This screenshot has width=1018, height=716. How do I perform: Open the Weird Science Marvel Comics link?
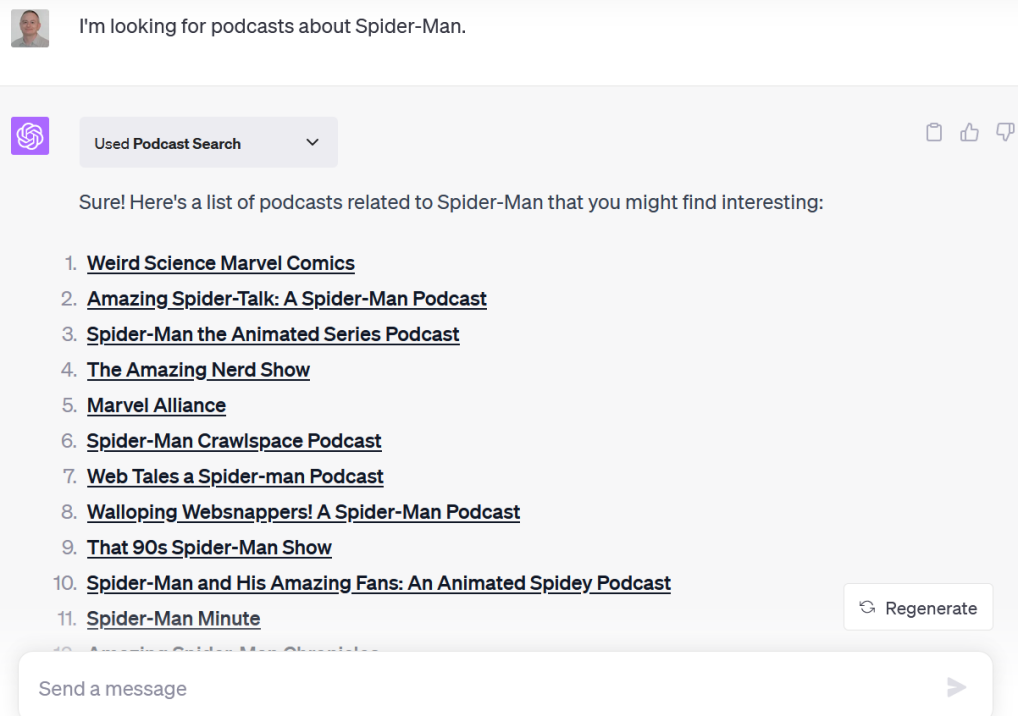pos(220,263)
